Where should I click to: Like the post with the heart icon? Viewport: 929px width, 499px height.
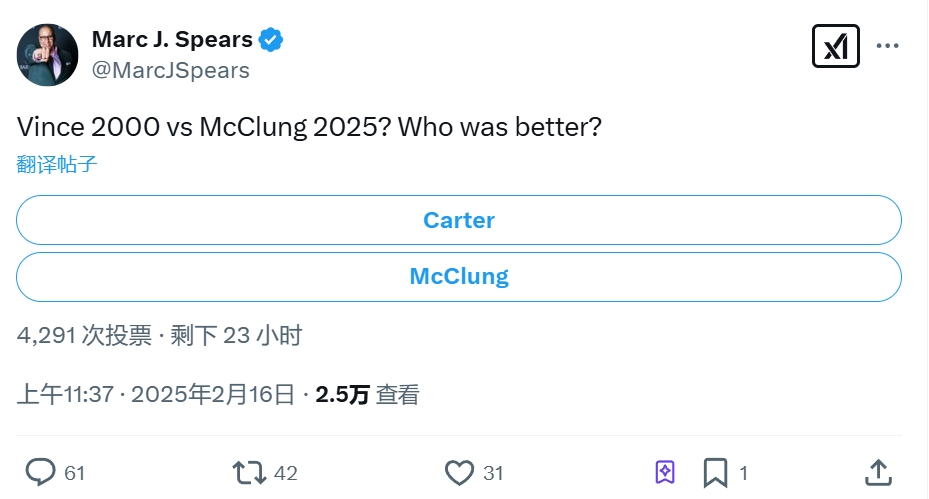coord(458,472)
